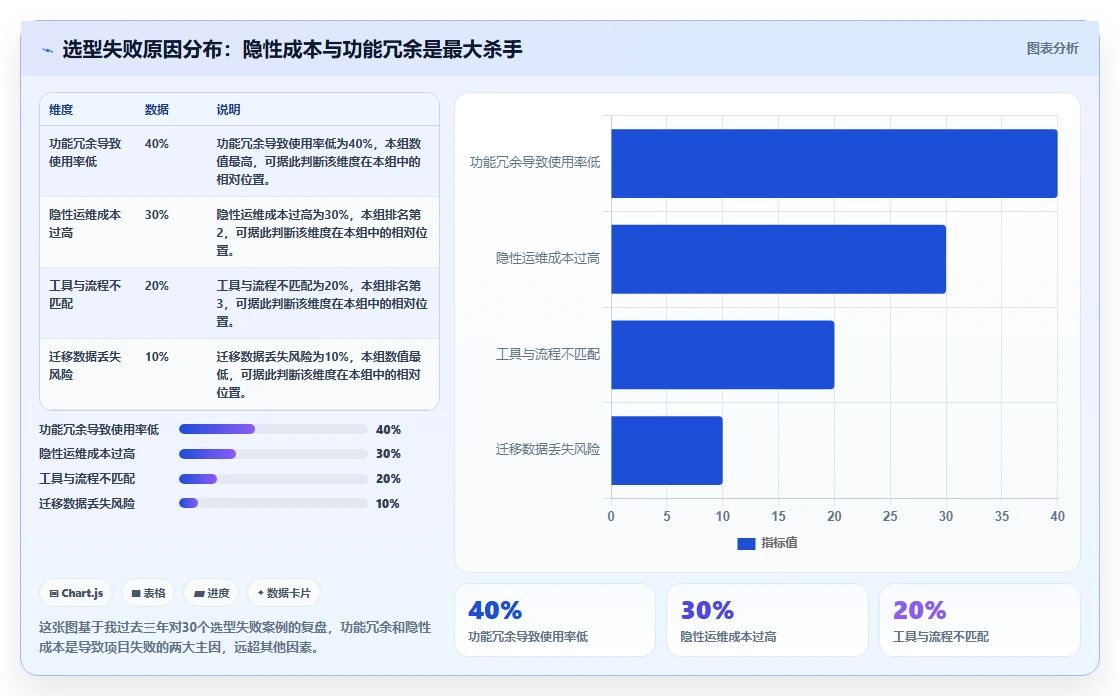This screenshot has width=1120, height=696.
Task: Click the caption paragraph about 30个选型失败案例
Action: pyautogui.click(x=235, y=637)
